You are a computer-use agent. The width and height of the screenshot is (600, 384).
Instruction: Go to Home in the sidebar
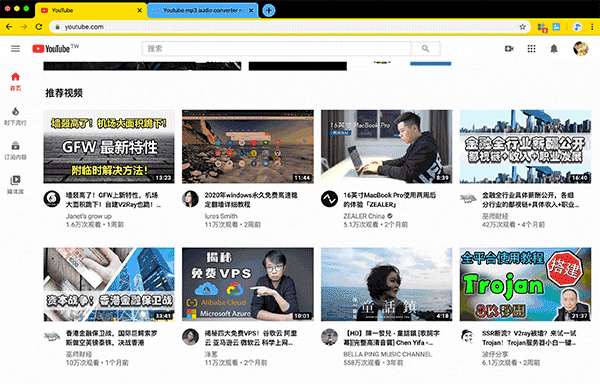15,81
